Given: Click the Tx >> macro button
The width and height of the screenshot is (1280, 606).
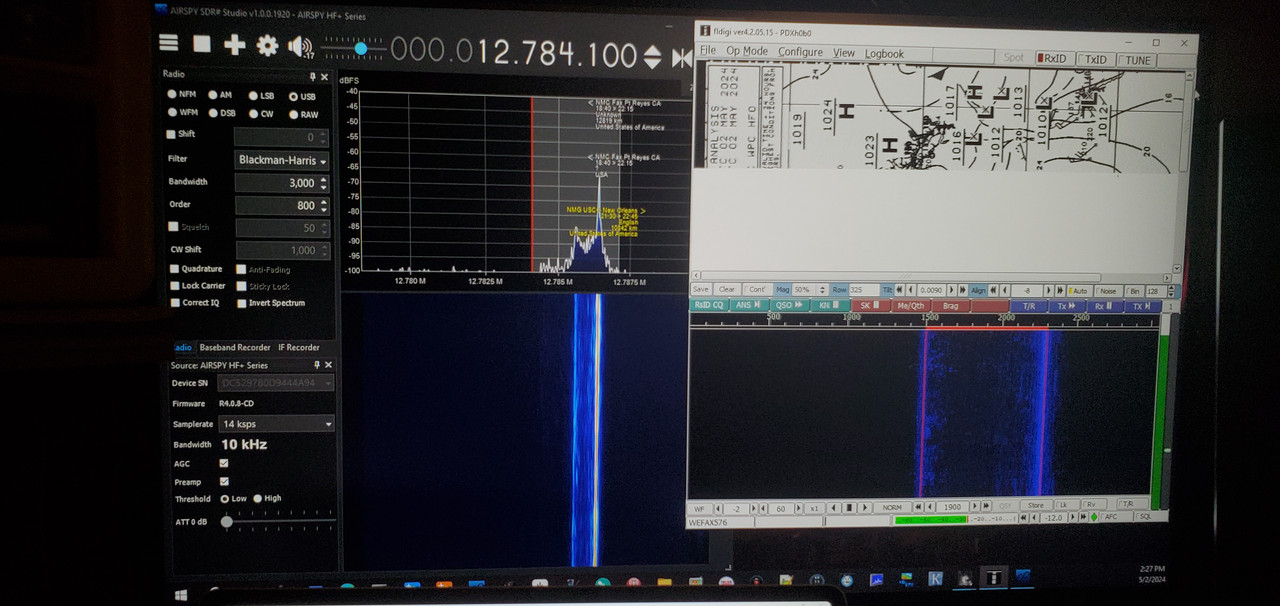Looking at the screenshot, I should tap(1067, 306).
